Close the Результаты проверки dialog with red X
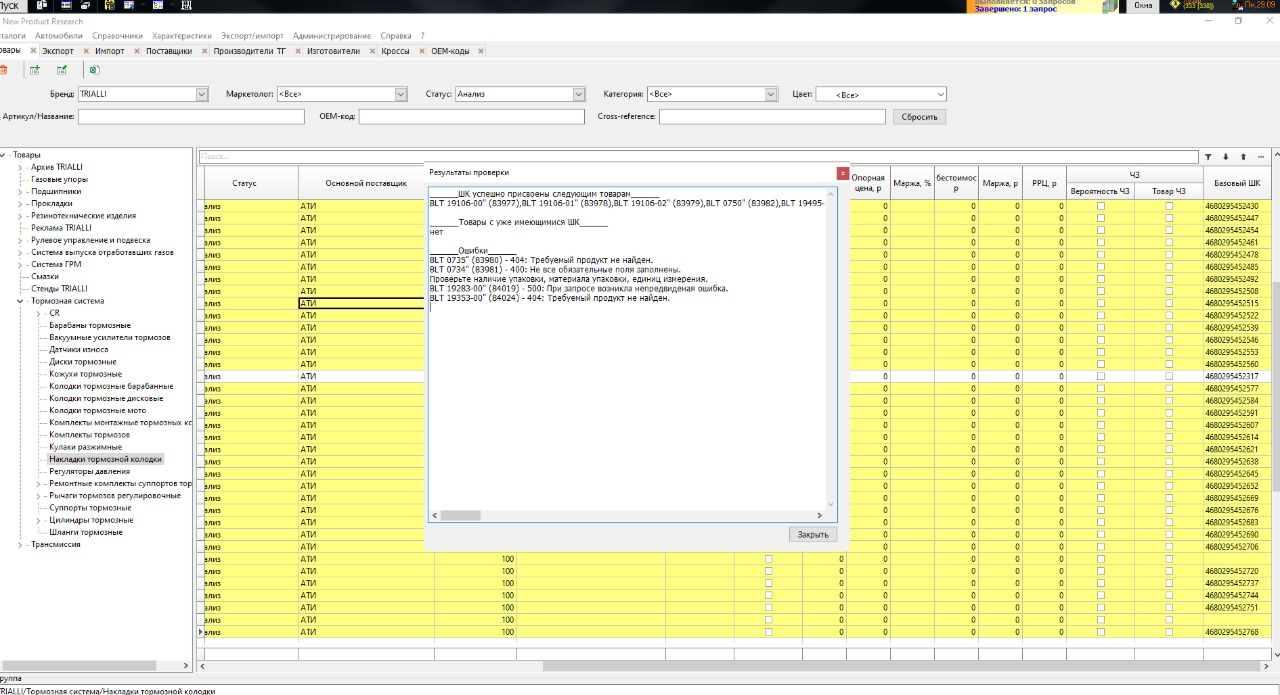The width and height of the screenshot is (1280, 695). 842,173
